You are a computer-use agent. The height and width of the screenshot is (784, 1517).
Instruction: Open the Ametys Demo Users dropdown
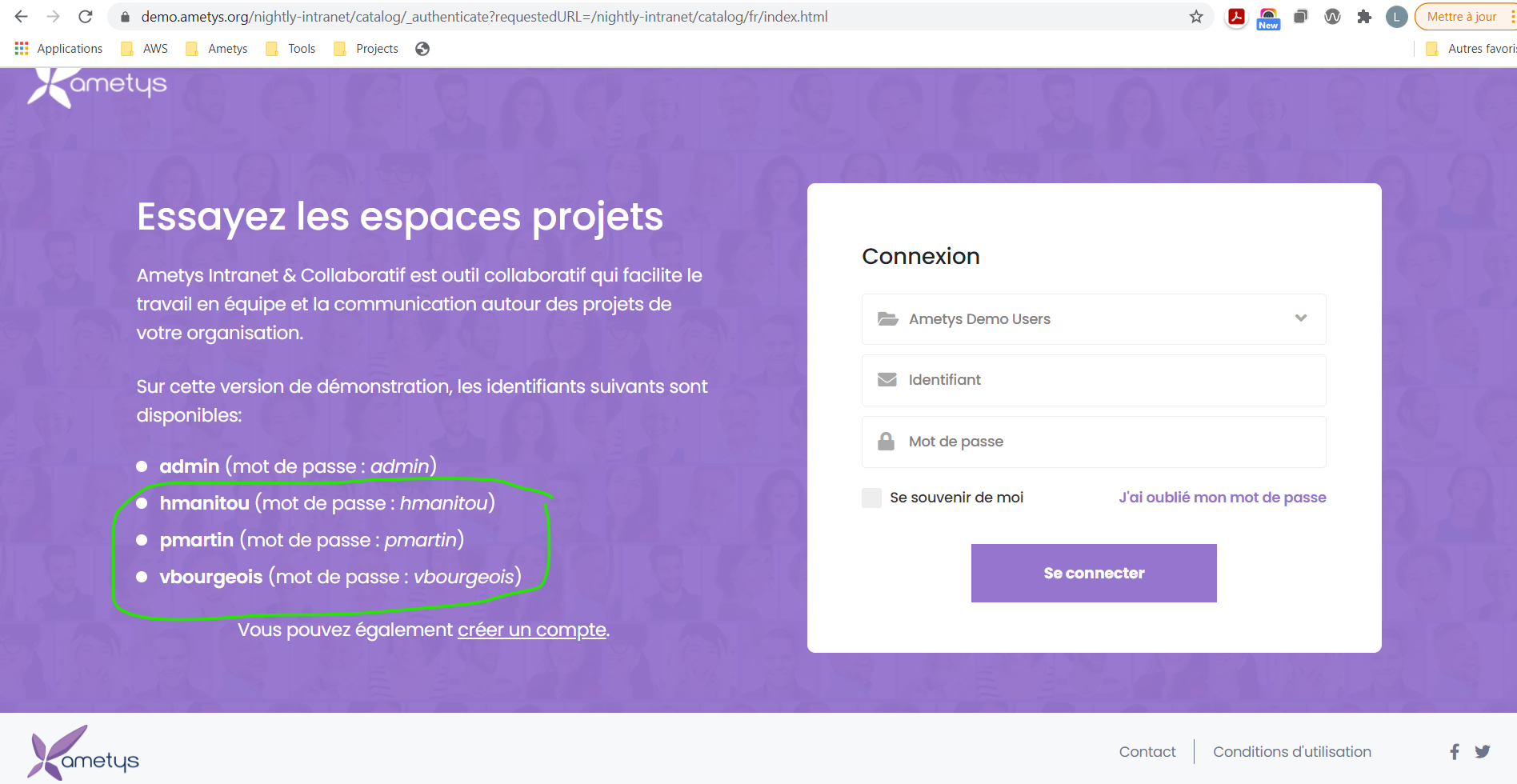[x=1094, y=319]
